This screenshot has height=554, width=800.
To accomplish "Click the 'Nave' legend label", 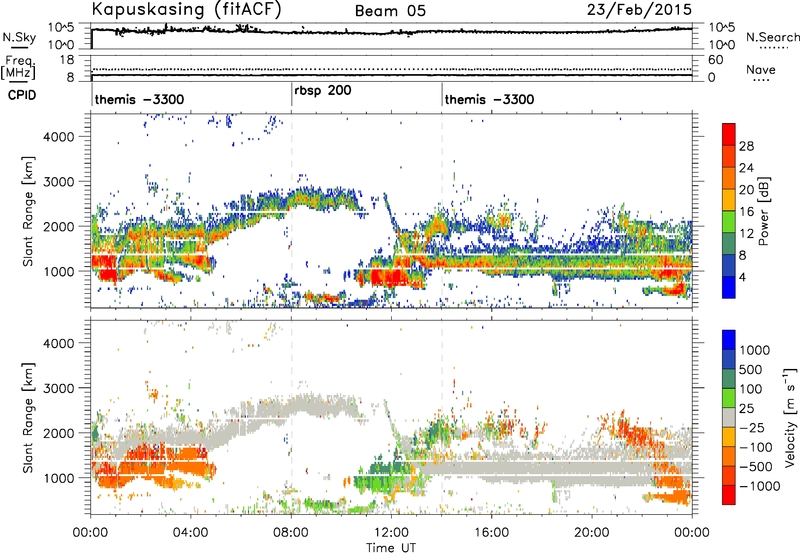I will tap(761, 69).
